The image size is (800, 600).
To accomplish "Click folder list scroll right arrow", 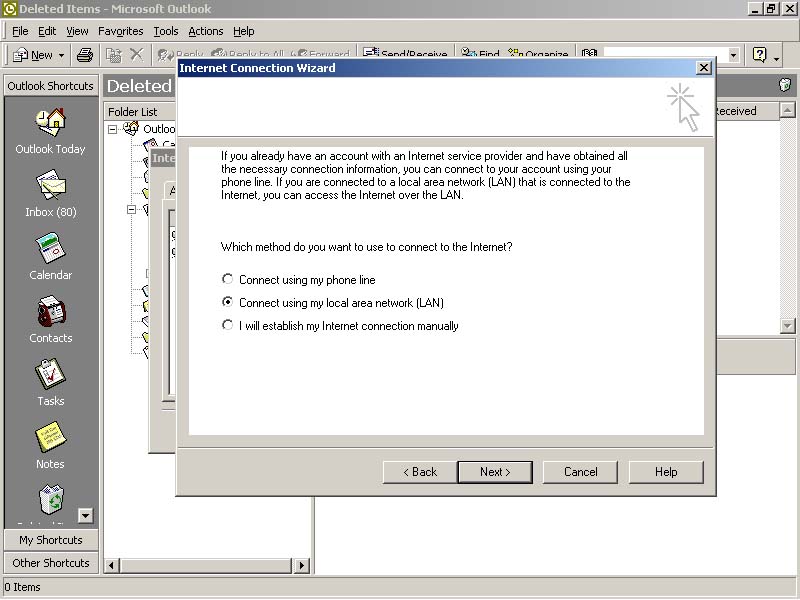I will point(302,565).
